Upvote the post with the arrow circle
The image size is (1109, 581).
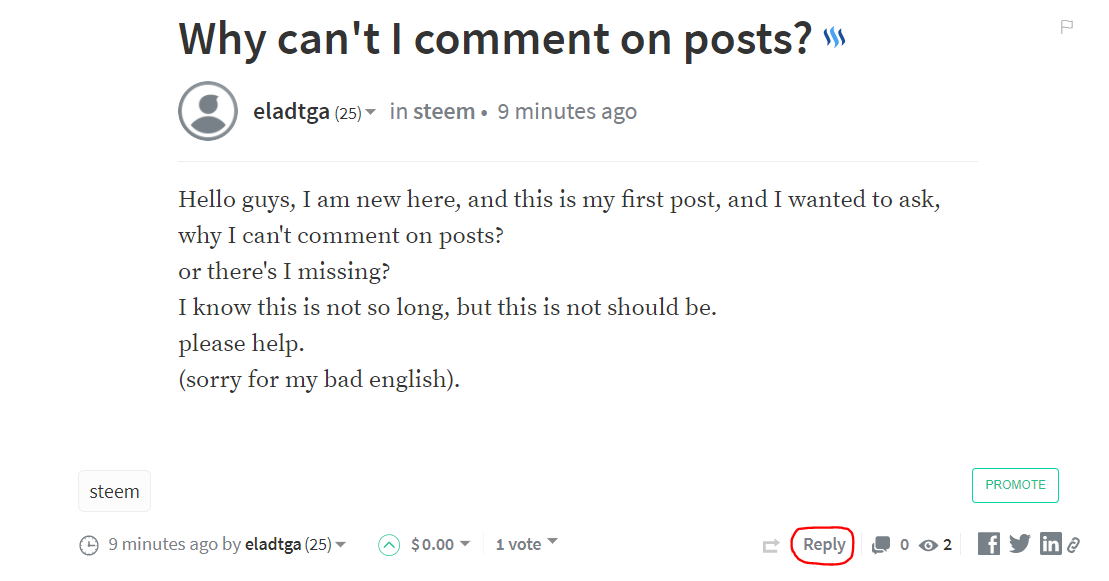coord(389,545)
